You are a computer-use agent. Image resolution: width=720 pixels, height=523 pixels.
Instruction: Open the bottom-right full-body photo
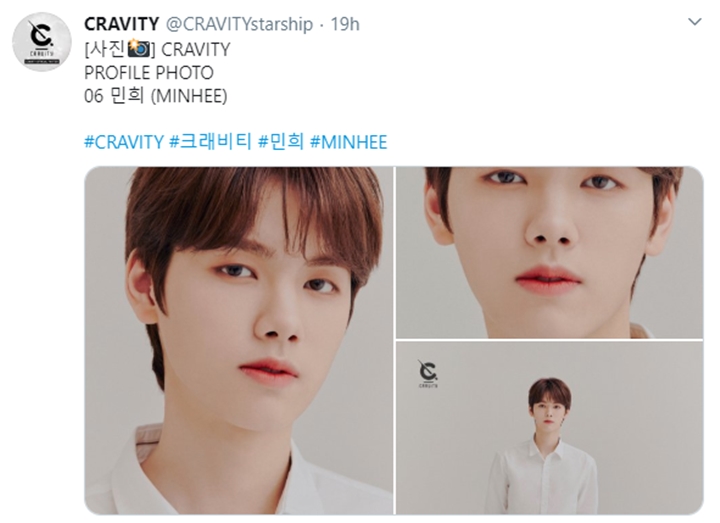pyautogui.click(x=550, y=428)
